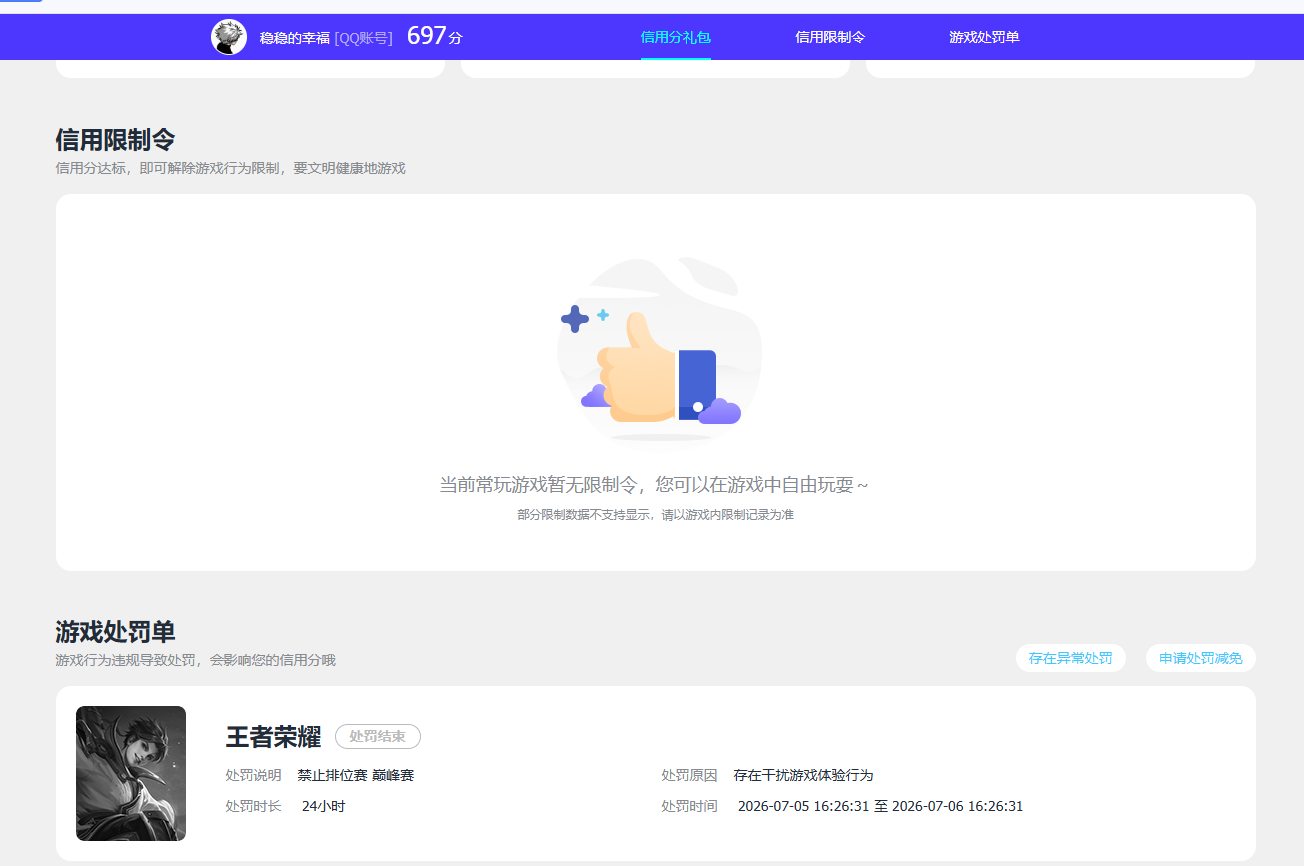
Task: Click the 游戏处罚单 section heading
Action: tap(116, 632)
